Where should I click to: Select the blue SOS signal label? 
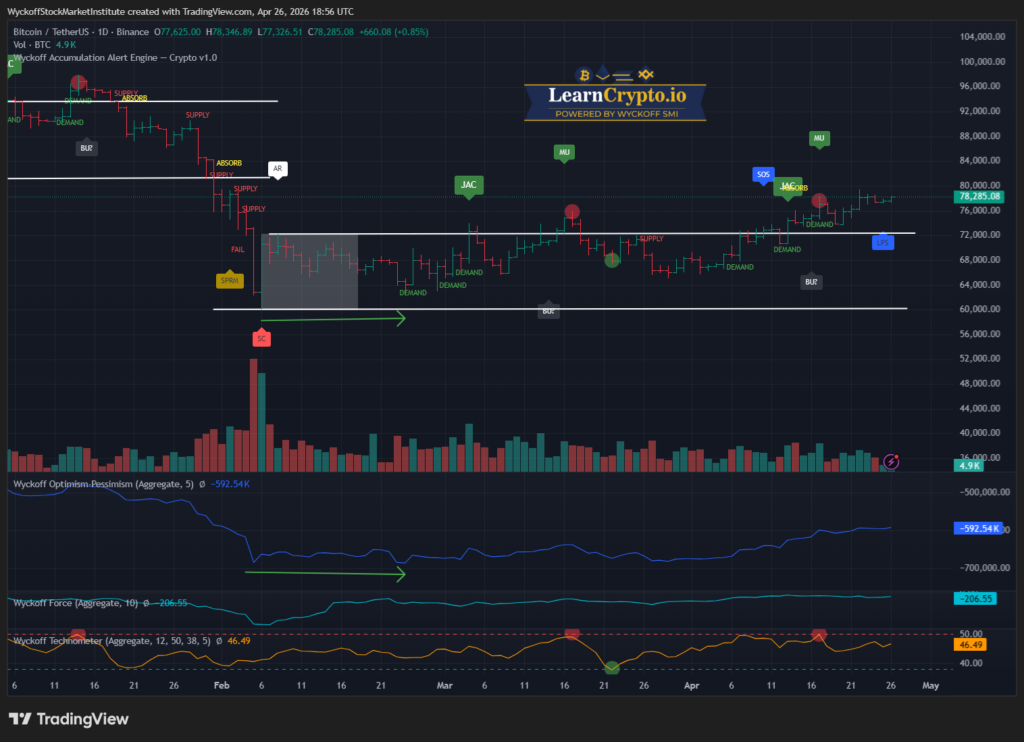(763, 174)
